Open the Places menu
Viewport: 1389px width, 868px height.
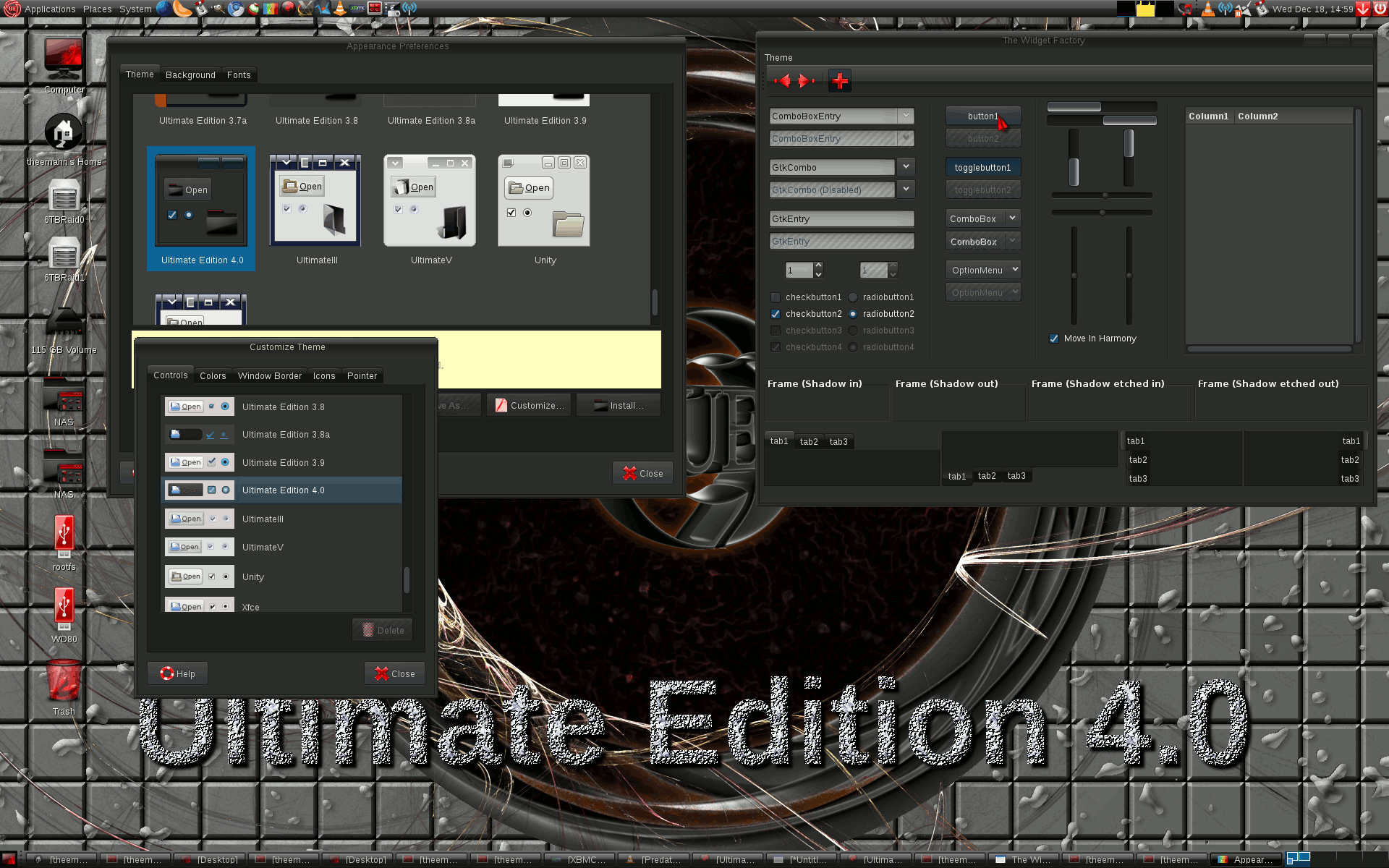(97, 9)
